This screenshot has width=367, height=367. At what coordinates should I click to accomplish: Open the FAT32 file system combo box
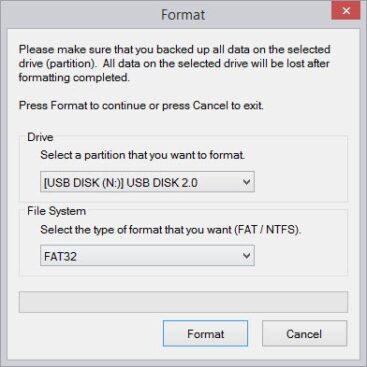pyautogui.click(x=147, y=256)
